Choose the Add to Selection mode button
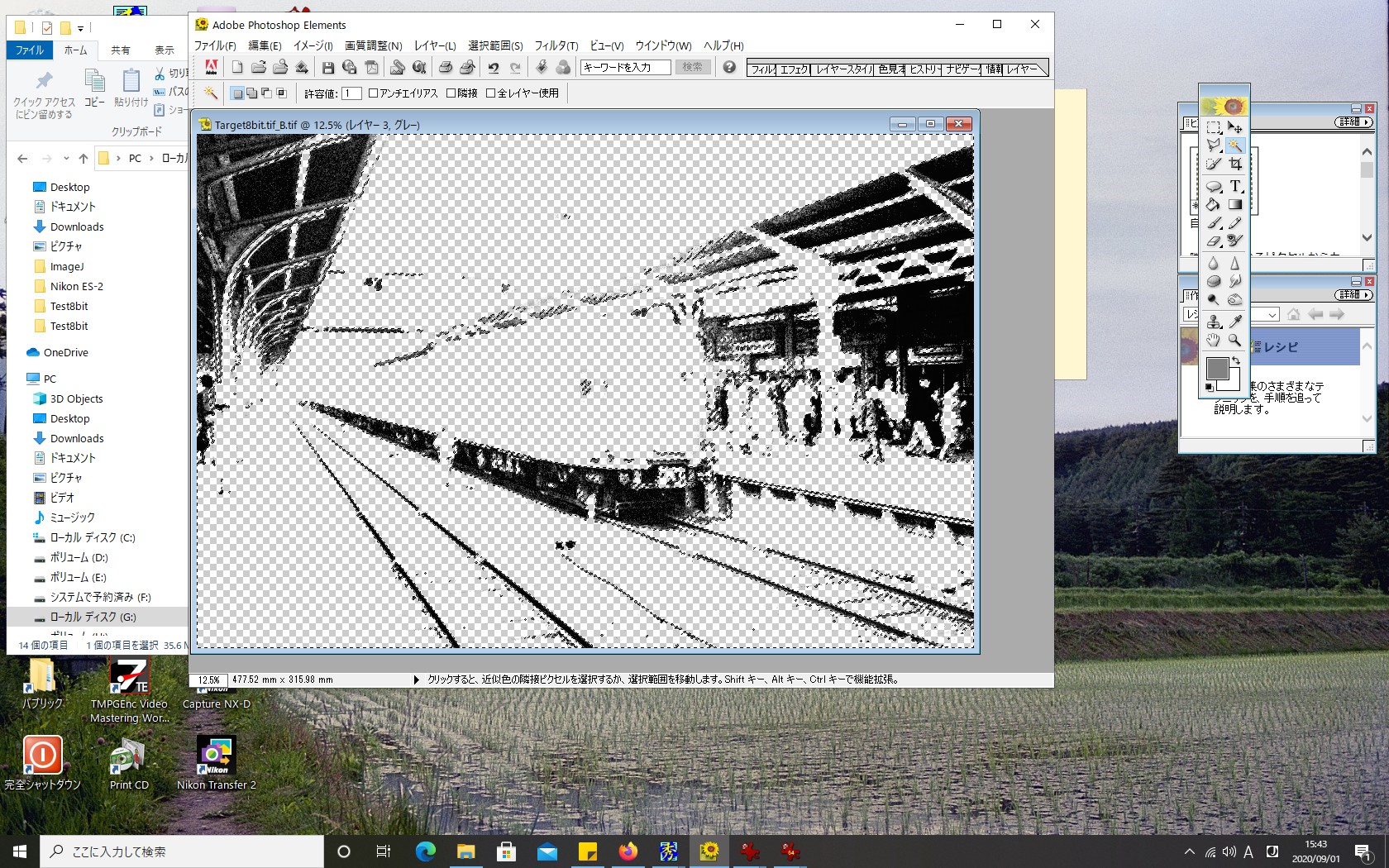The width and height of the screenshot is (1389, 868). (x=251, y=93)
